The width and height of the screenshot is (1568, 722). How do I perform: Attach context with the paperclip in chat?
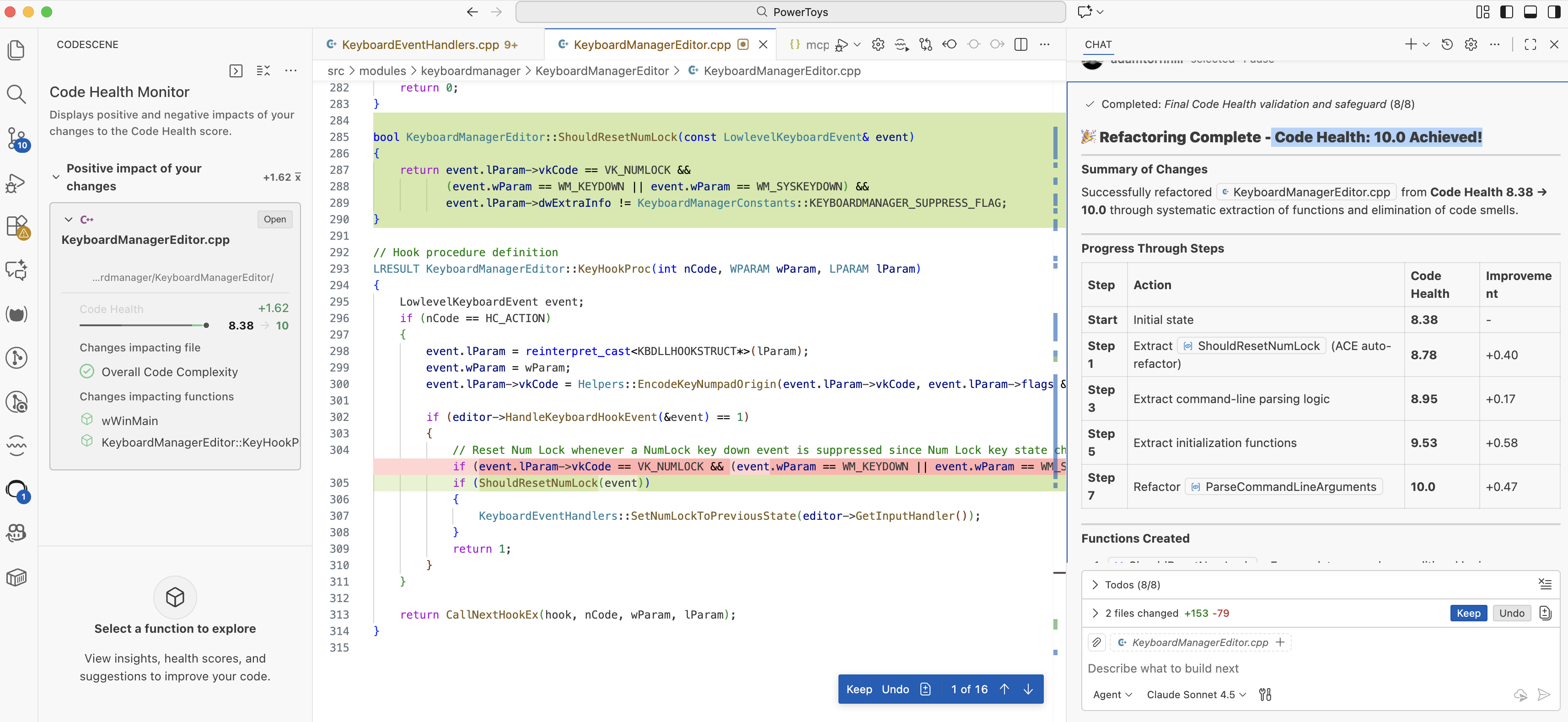(x=1097, y=642)
